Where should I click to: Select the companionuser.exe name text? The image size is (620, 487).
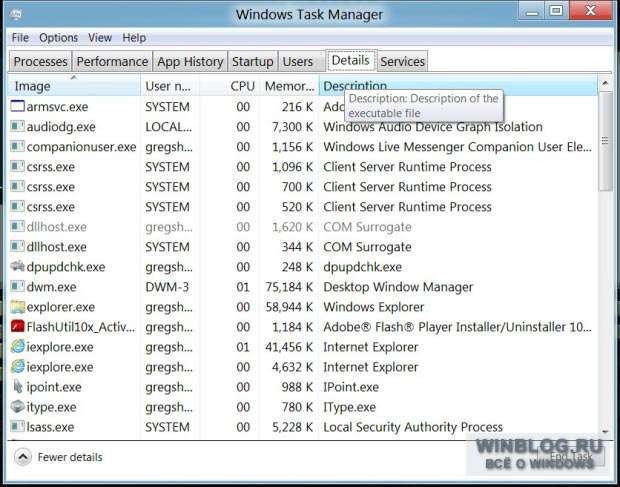(81, 147)
